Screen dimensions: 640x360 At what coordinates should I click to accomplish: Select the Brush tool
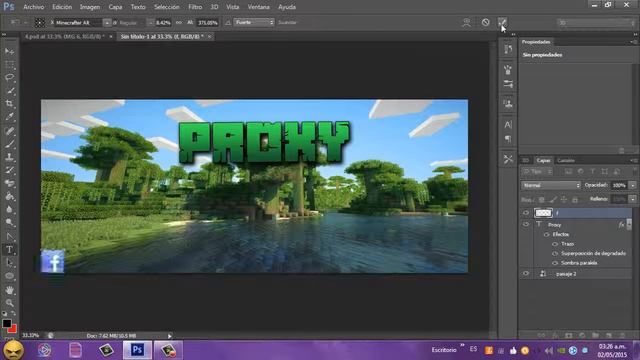[9, 144]
